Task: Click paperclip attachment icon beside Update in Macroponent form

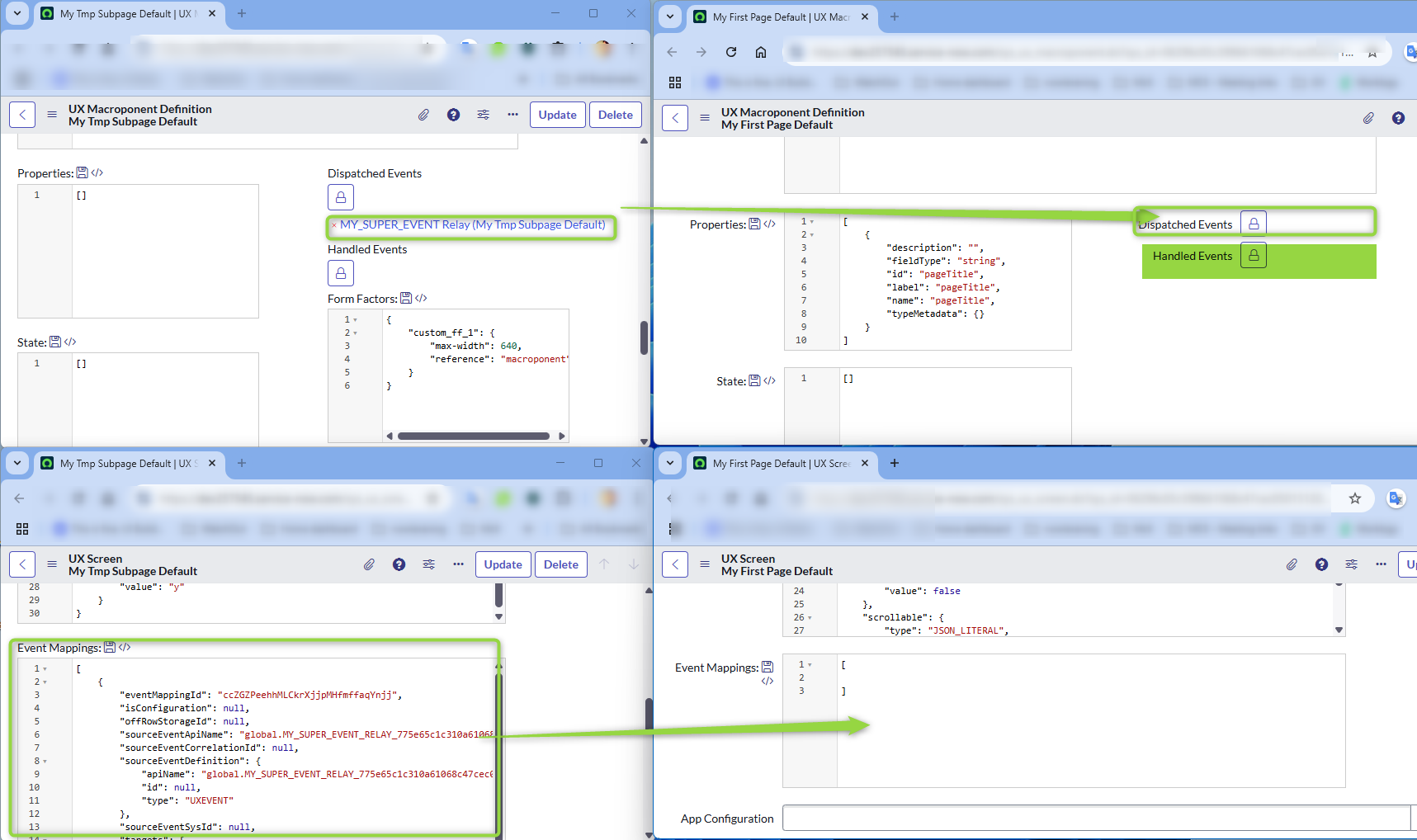Action: pos(423,115)
